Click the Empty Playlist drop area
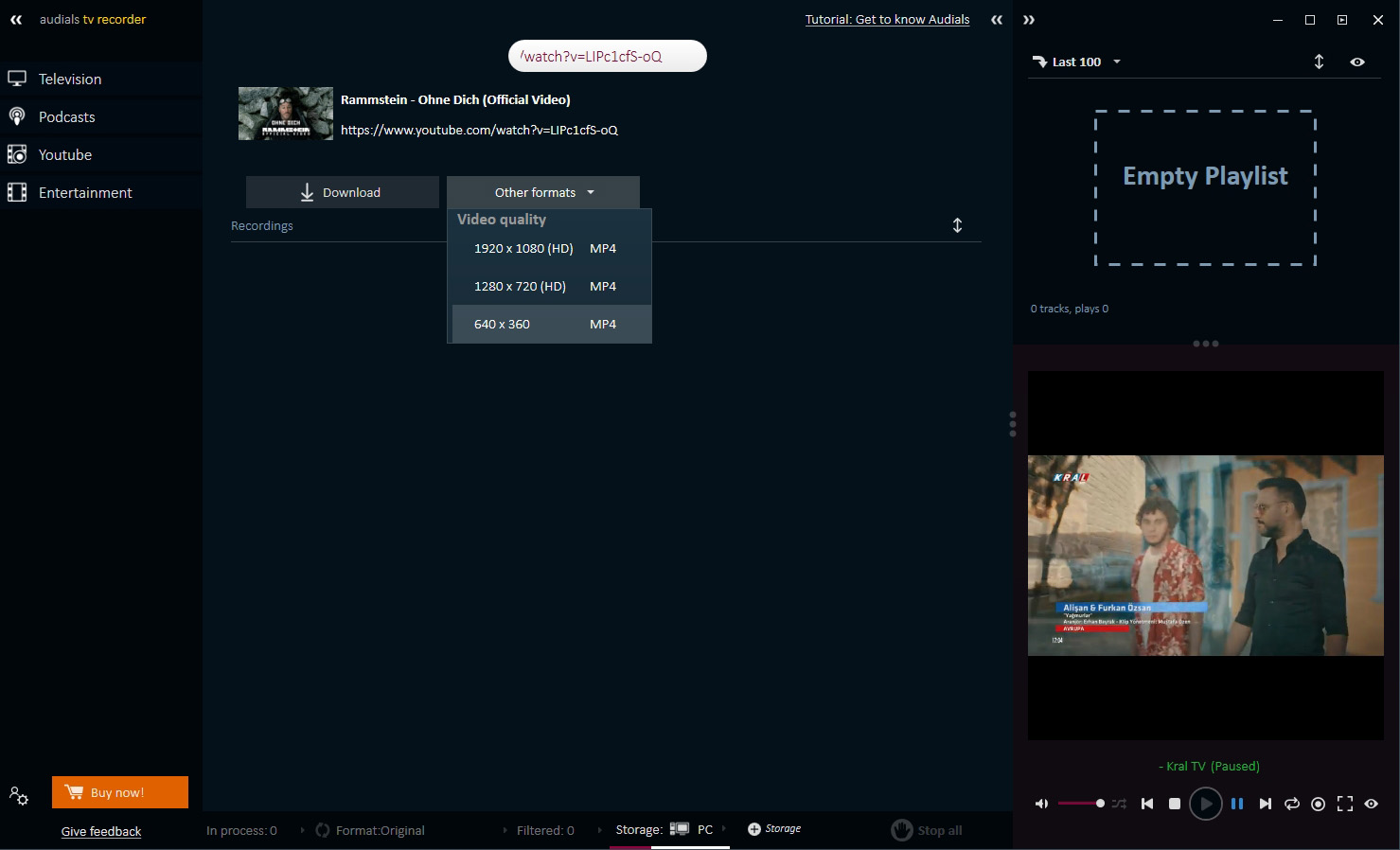 point(1205,187)
